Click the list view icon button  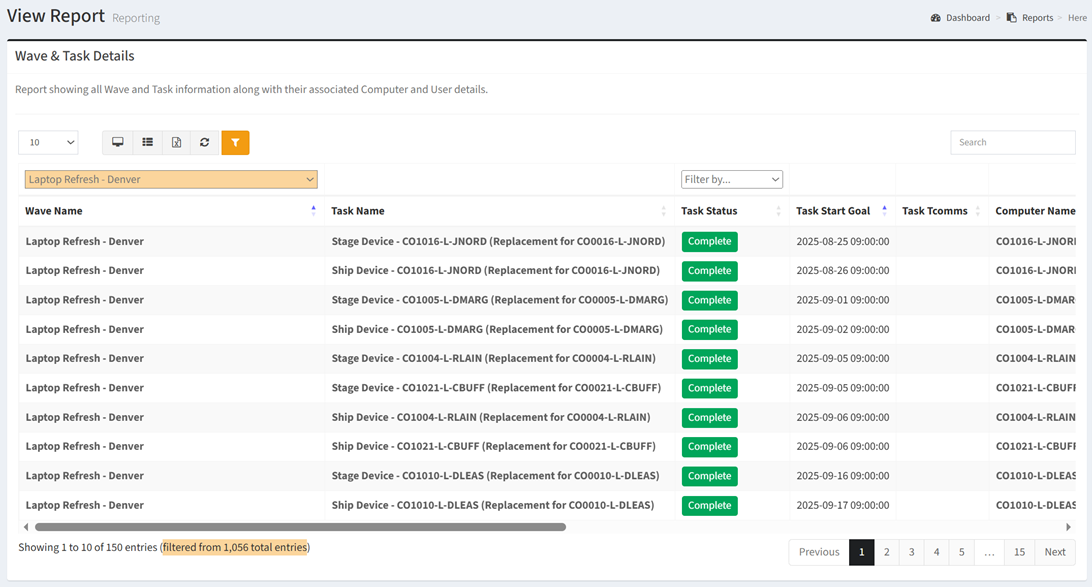(x=147, y=143)
